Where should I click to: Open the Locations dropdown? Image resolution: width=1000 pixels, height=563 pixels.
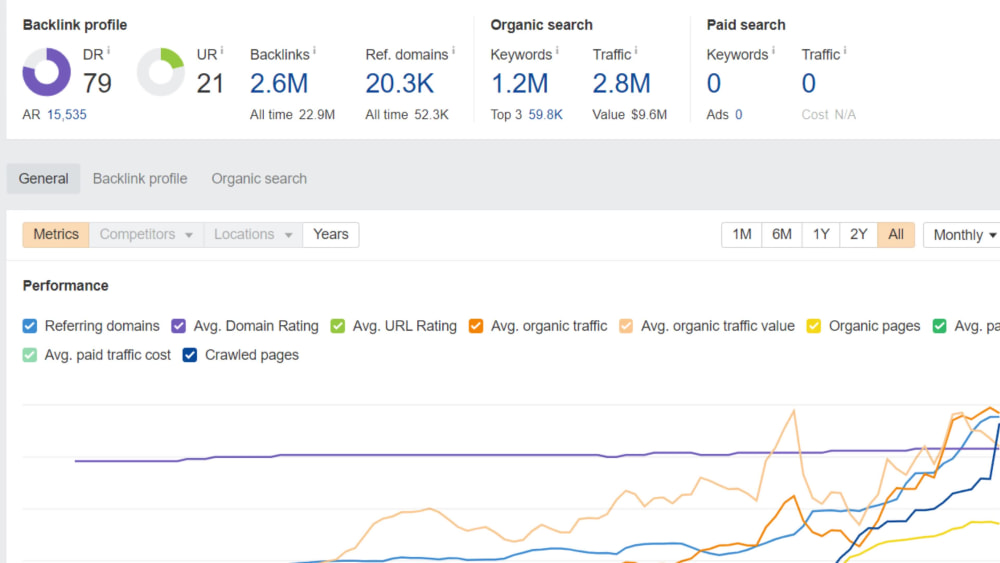point(253,235)
